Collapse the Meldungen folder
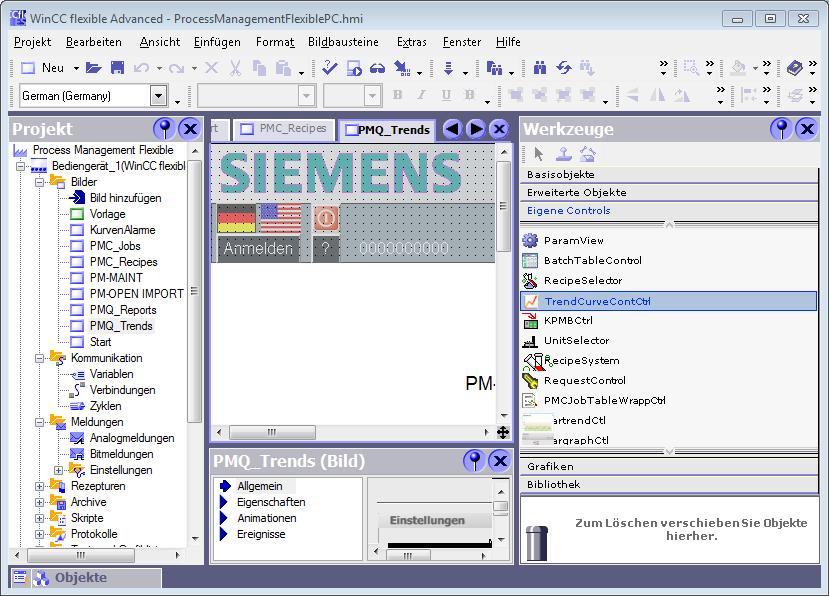Viewport: 829px width, 596px height. tap(39, 422)
